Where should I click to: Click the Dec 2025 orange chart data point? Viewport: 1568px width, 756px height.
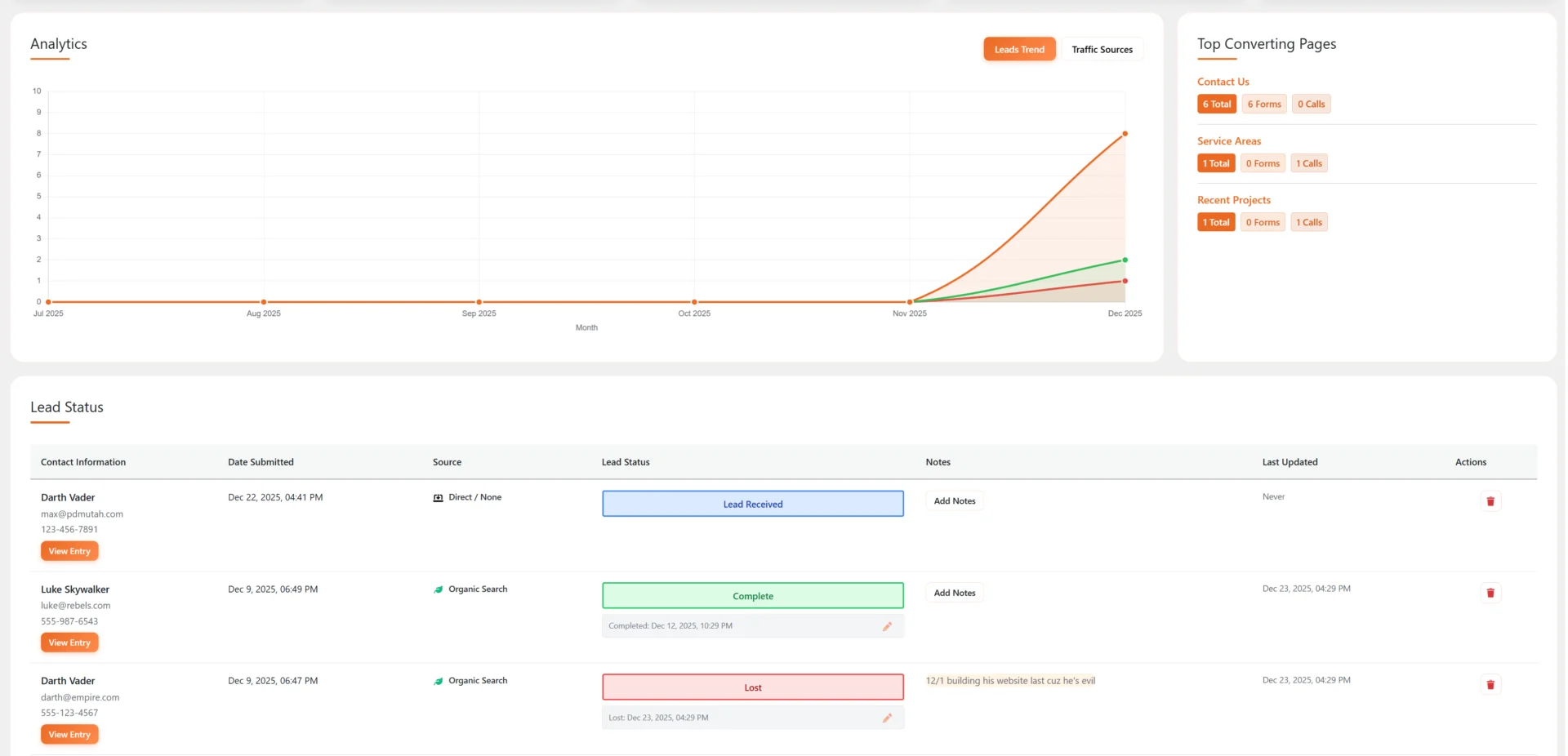(x=1125, y=133)
